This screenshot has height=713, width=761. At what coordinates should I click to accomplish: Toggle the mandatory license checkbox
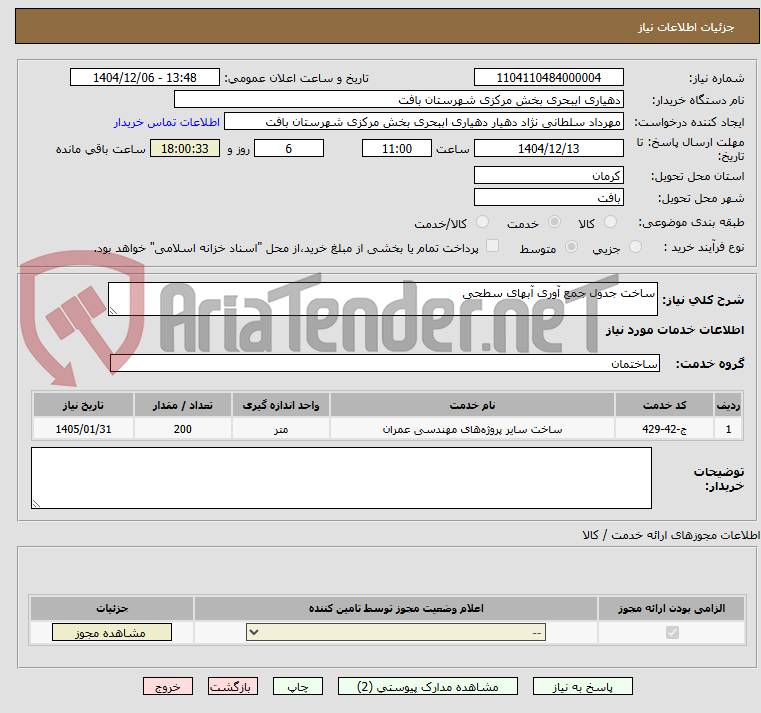[672, 632]
